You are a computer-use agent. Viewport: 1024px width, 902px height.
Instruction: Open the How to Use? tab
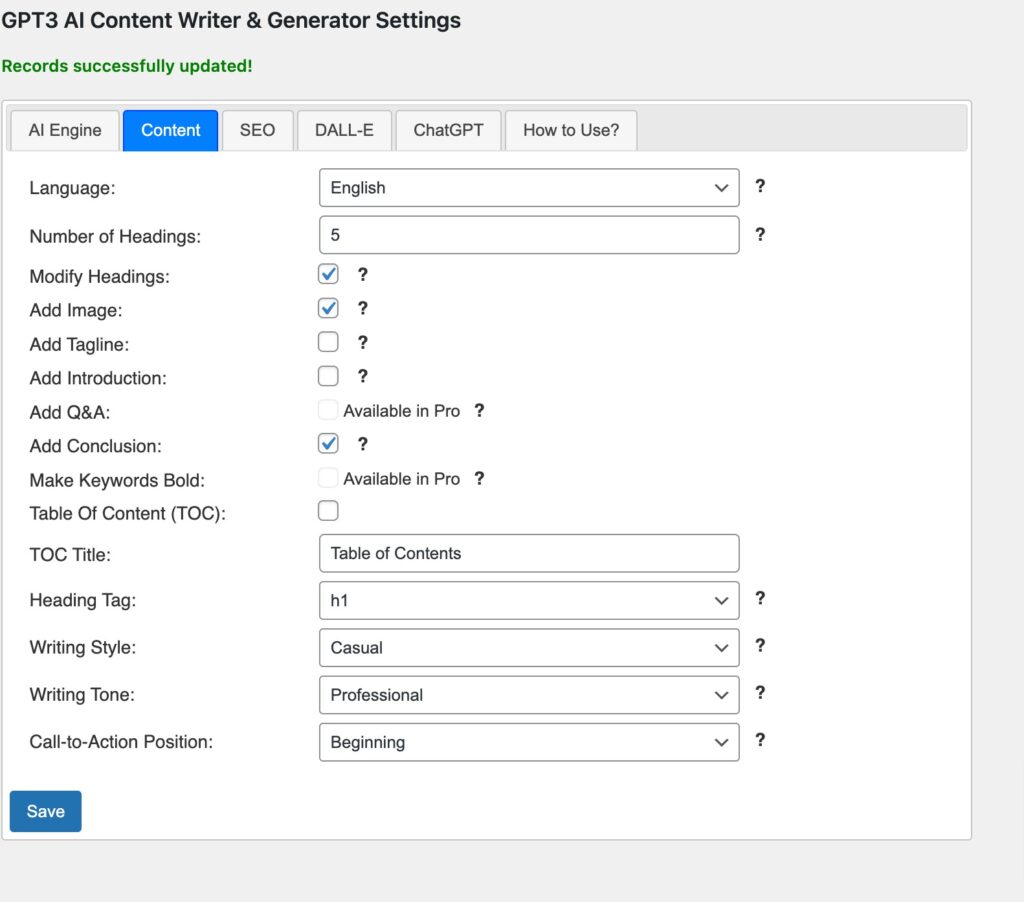pyautogui.click(x=571, y=131)
